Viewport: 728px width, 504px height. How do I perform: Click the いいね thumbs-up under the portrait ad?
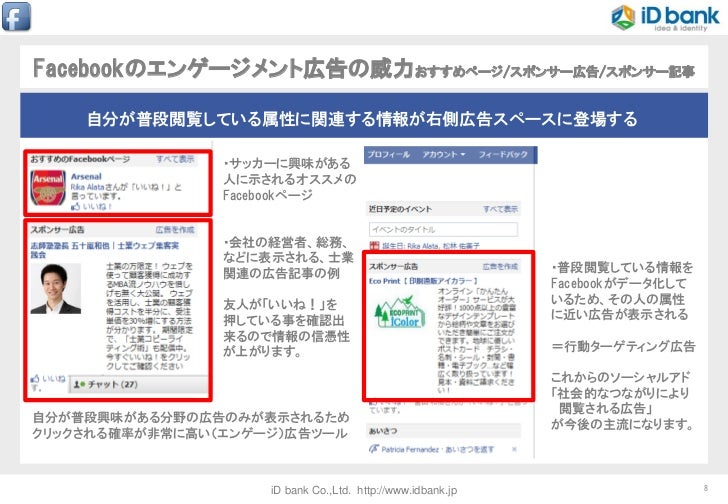pyautogui.click(x=35, y=379)
